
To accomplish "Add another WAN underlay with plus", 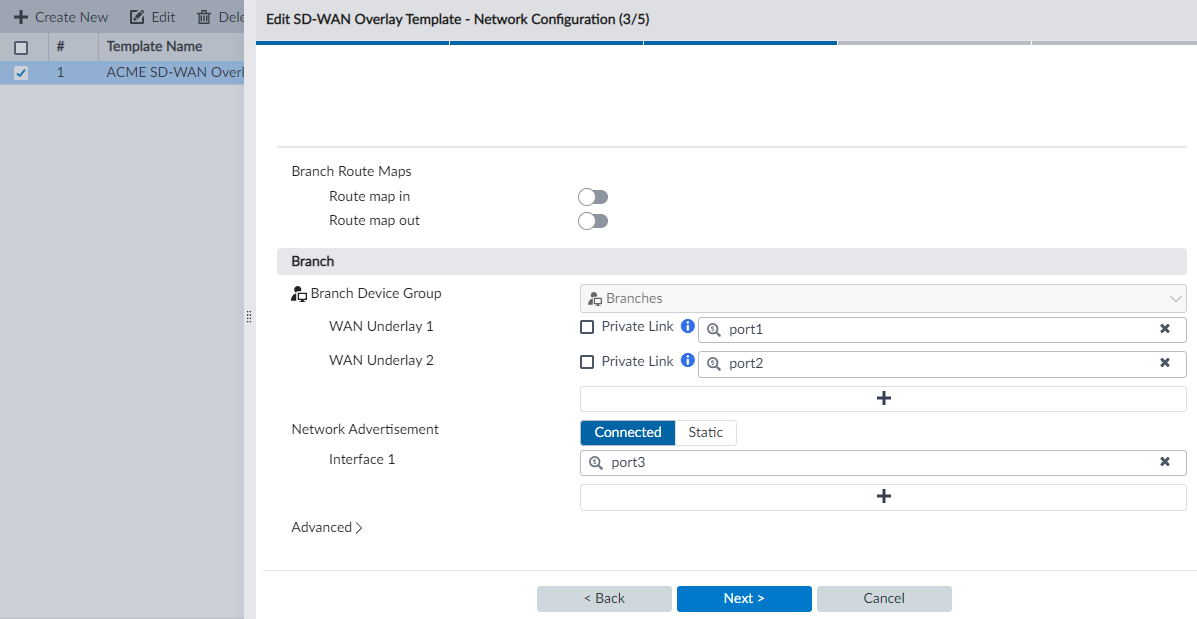I will (883, 398).
